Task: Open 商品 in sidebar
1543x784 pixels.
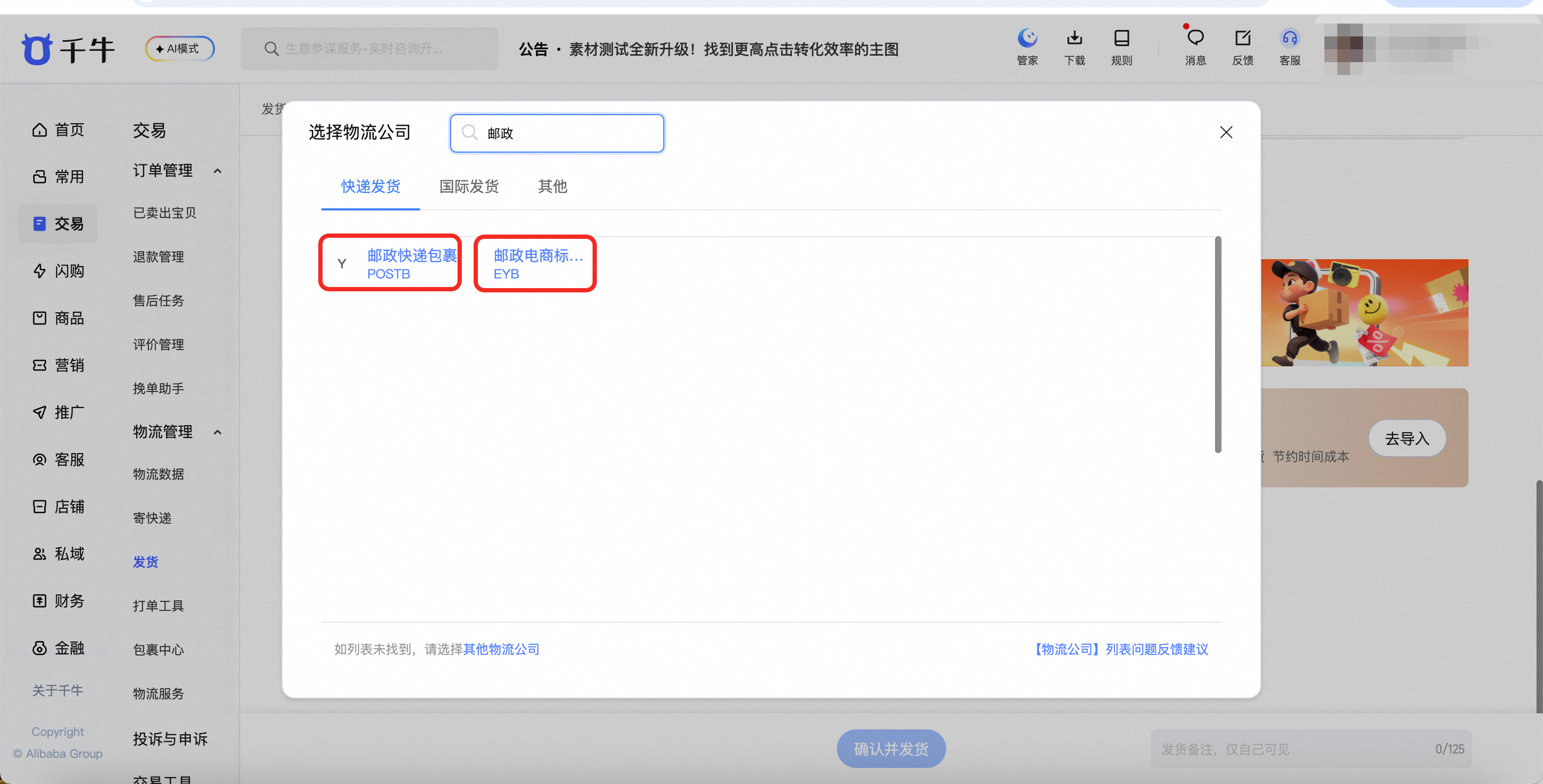Action: pyautogui.click(x=58, y=318)
